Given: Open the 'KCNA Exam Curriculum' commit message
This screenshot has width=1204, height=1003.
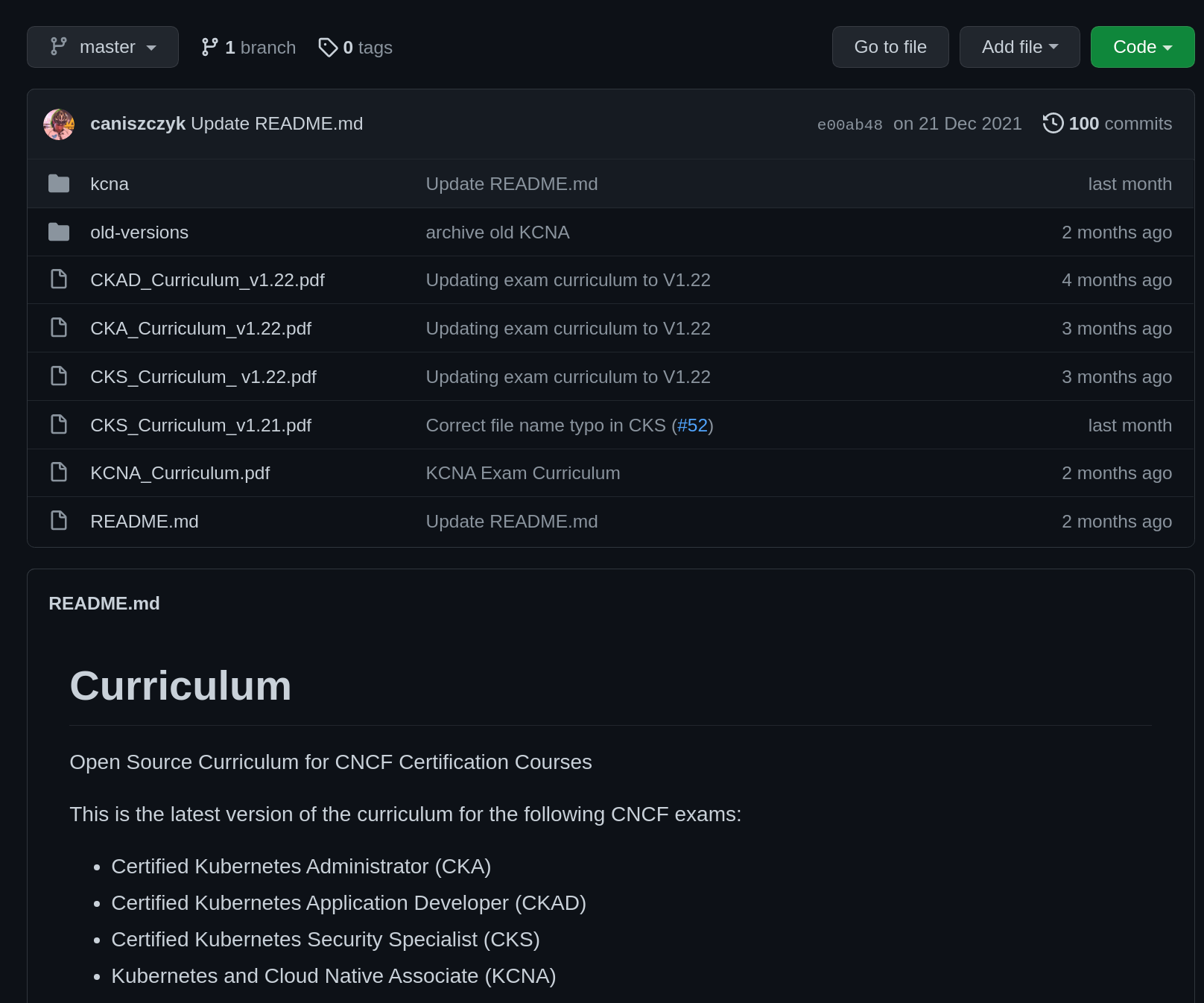Looking at the screenshot, I should tap(523, 473).
